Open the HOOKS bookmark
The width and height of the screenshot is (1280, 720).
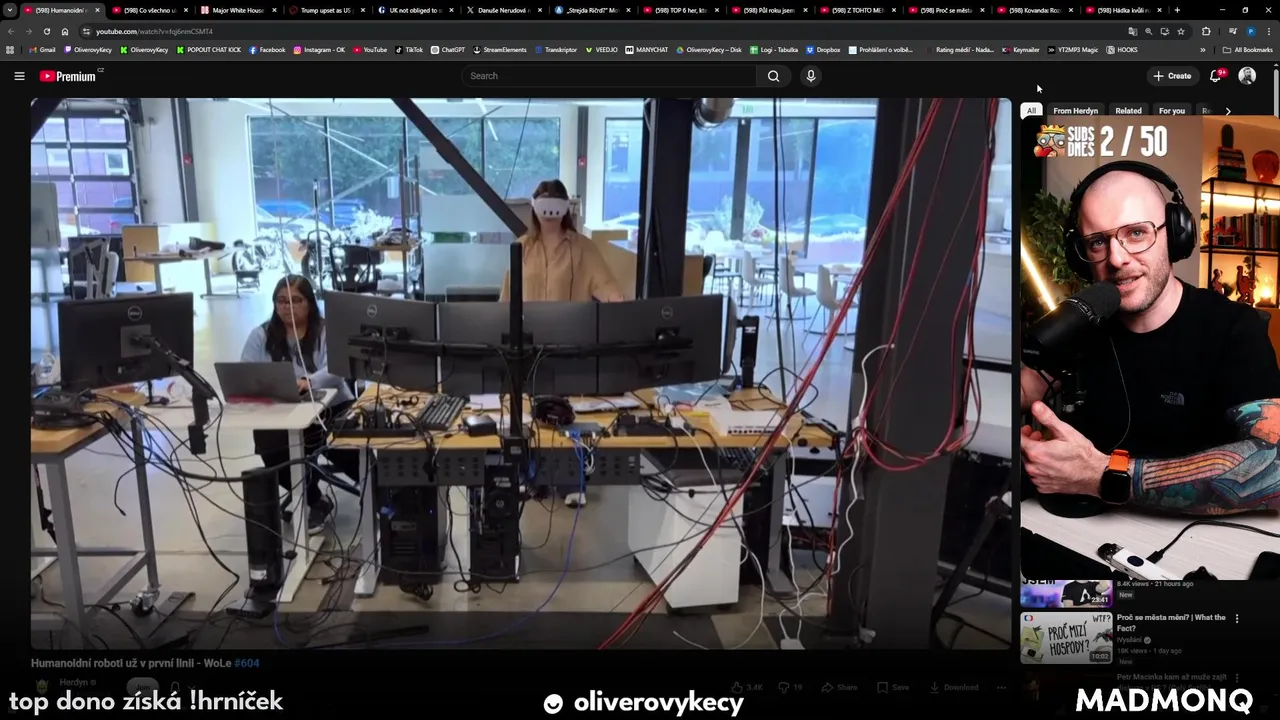pos(1122,49)
